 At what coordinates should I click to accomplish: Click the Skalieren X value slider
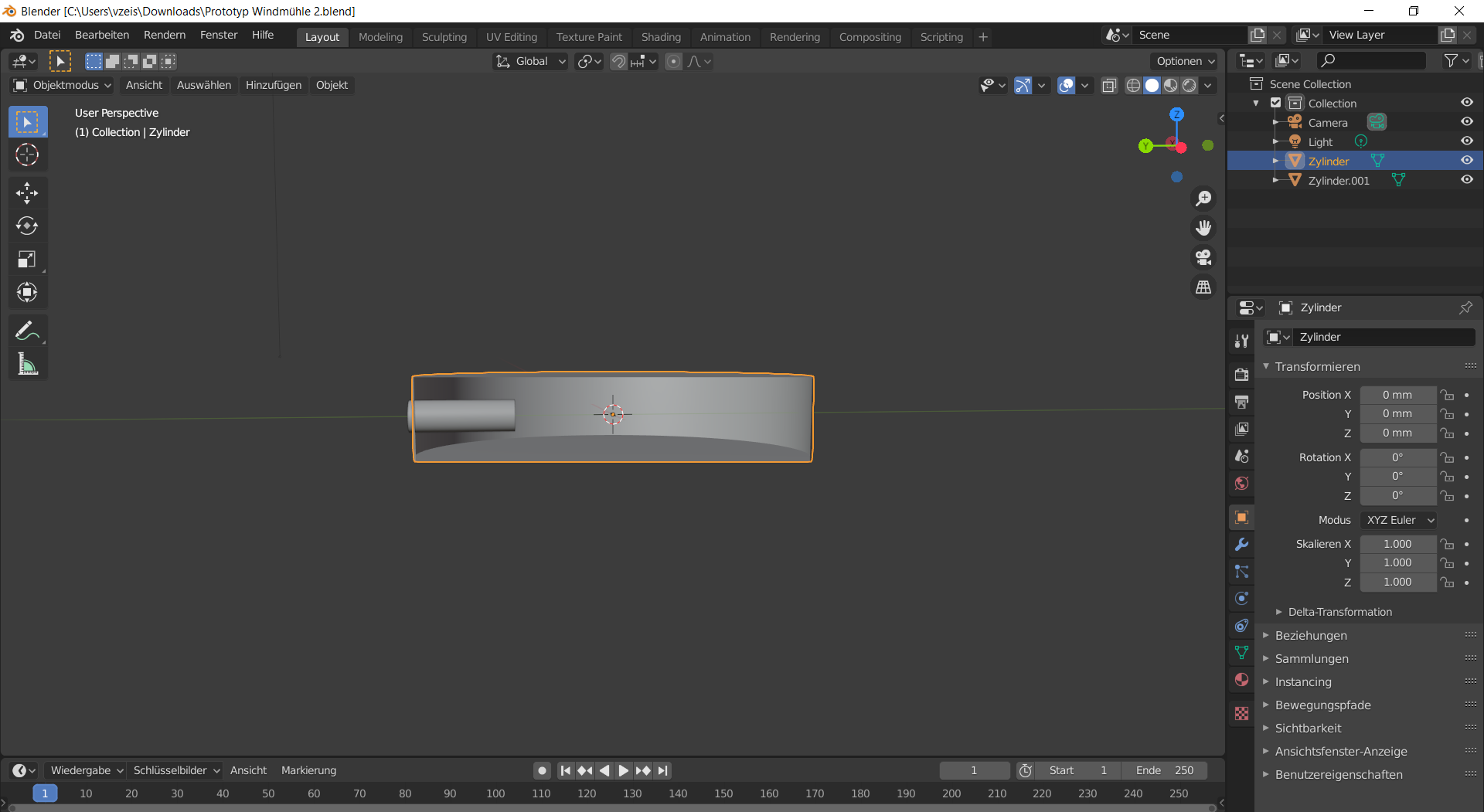pos(1398,544)
